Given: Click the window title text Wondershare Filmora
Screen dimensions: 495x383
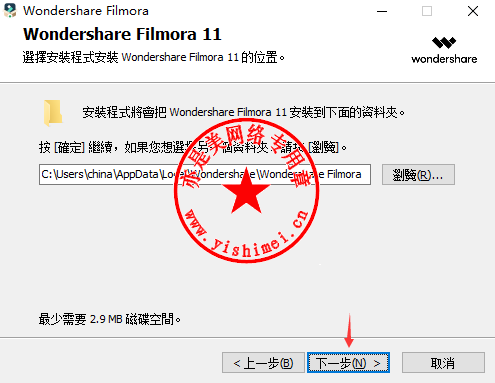Looking at the screenshot, I should [x=86, y=11].
